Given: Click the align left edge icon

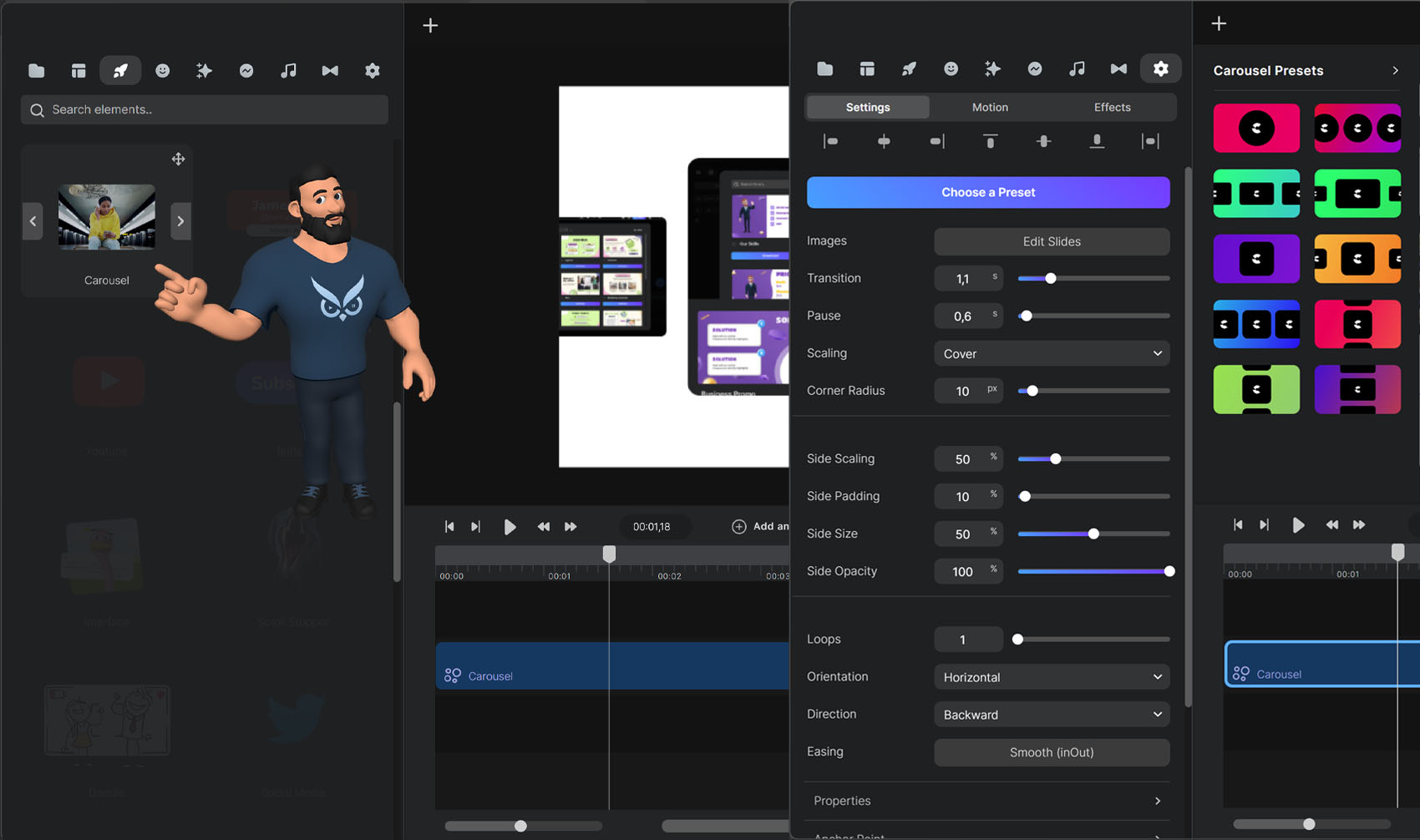Looking at the screenshot, I should pos(830,142).
